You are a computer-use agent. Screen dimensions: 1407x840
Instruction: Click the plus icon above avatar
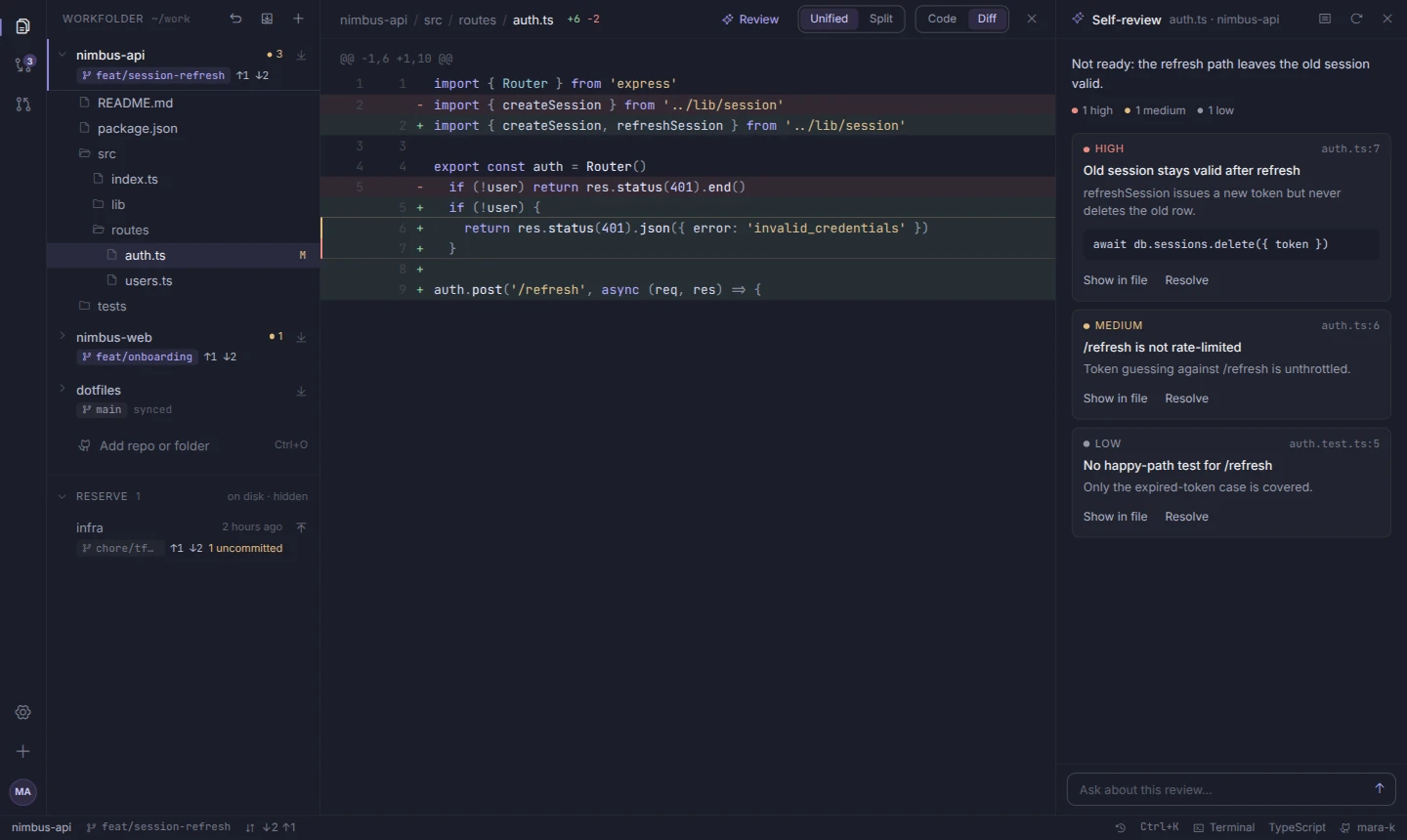click(23, 751)
